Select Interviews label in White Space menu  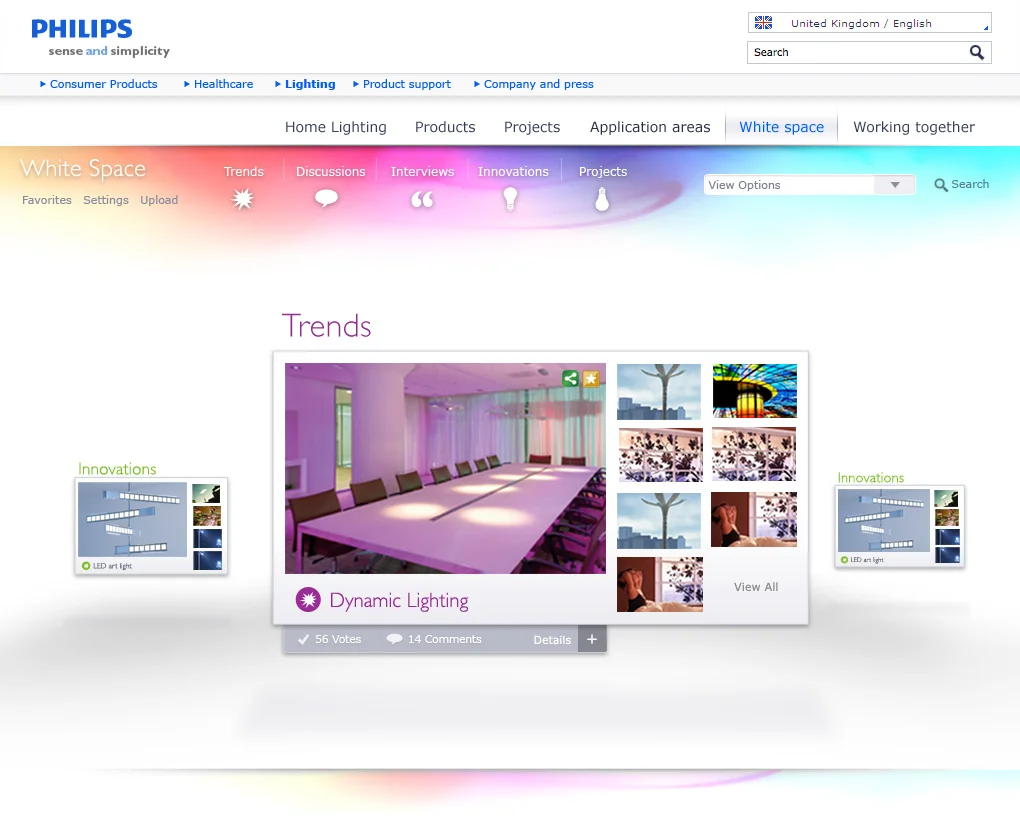422,171
